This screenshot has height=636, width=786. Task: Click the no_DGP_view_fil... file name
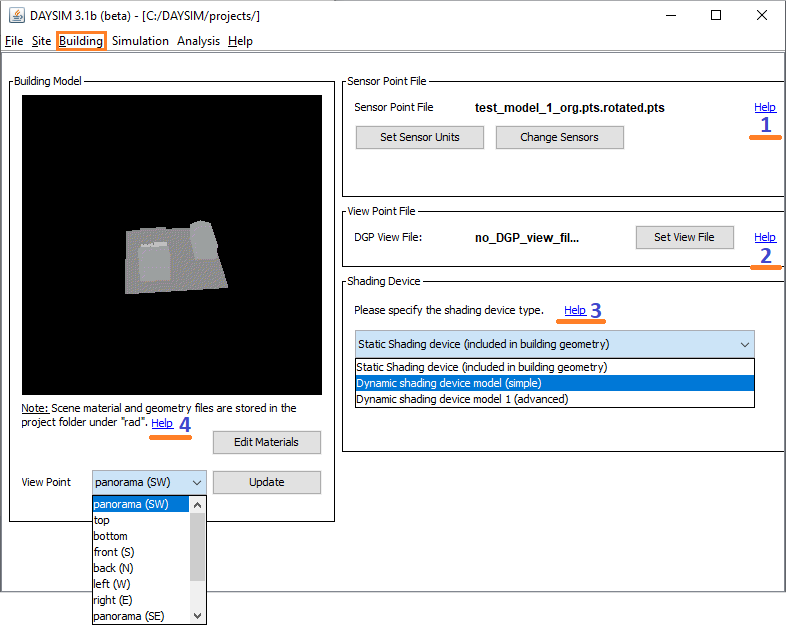[527, 238]
